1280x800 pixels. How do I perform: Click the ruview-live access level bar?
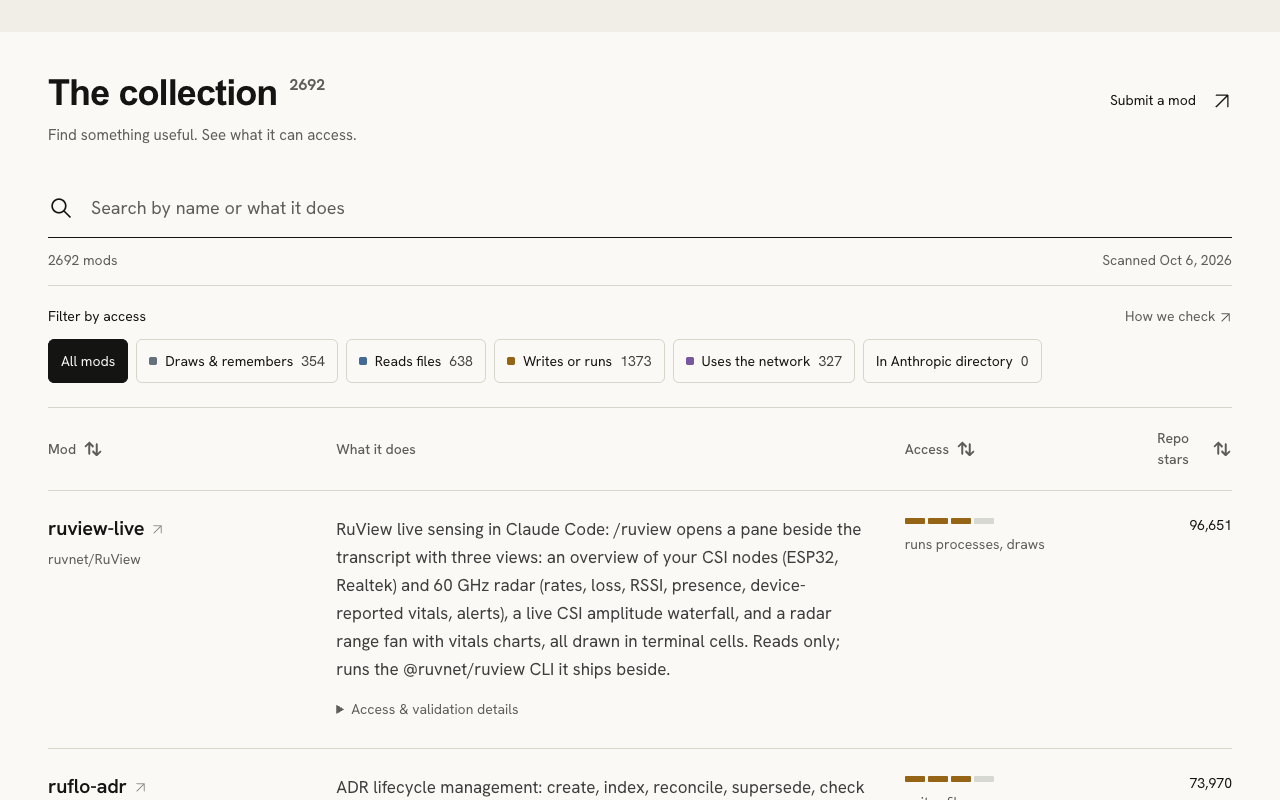click(949, 521)
